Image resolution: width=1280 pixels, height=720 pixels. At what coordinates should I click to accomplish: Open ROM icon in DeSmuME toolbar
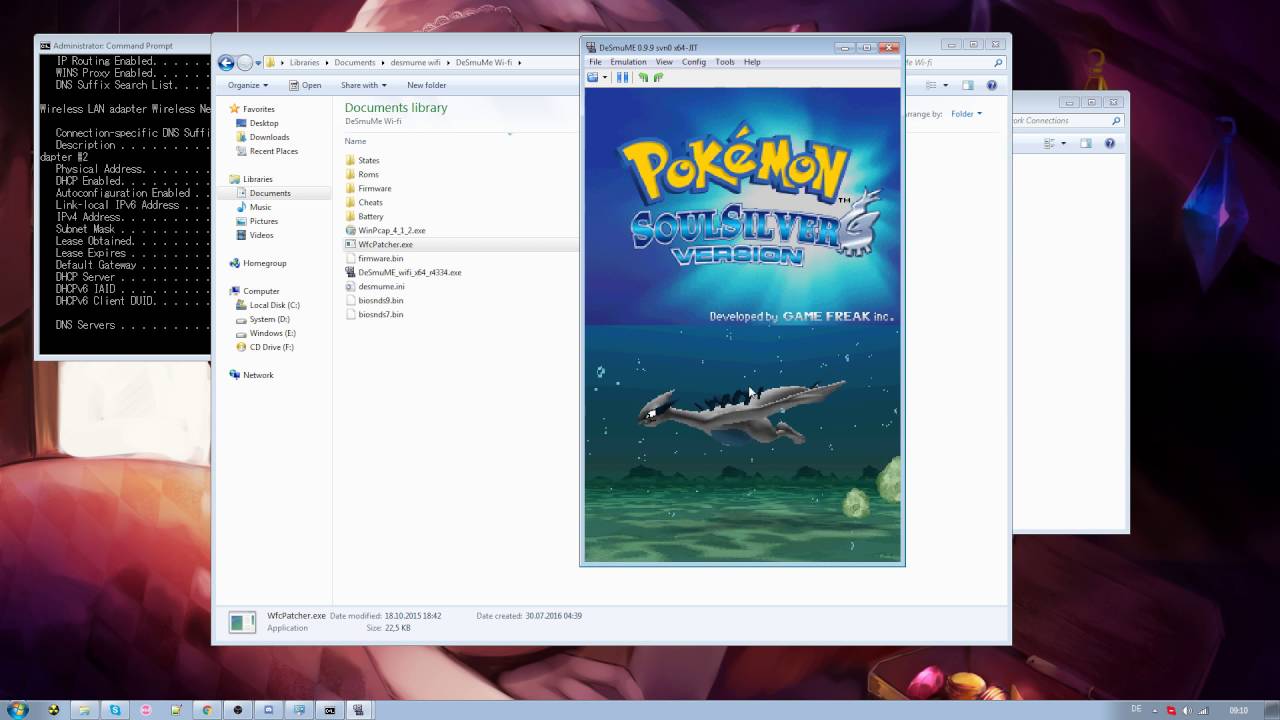tap(592, 77)
